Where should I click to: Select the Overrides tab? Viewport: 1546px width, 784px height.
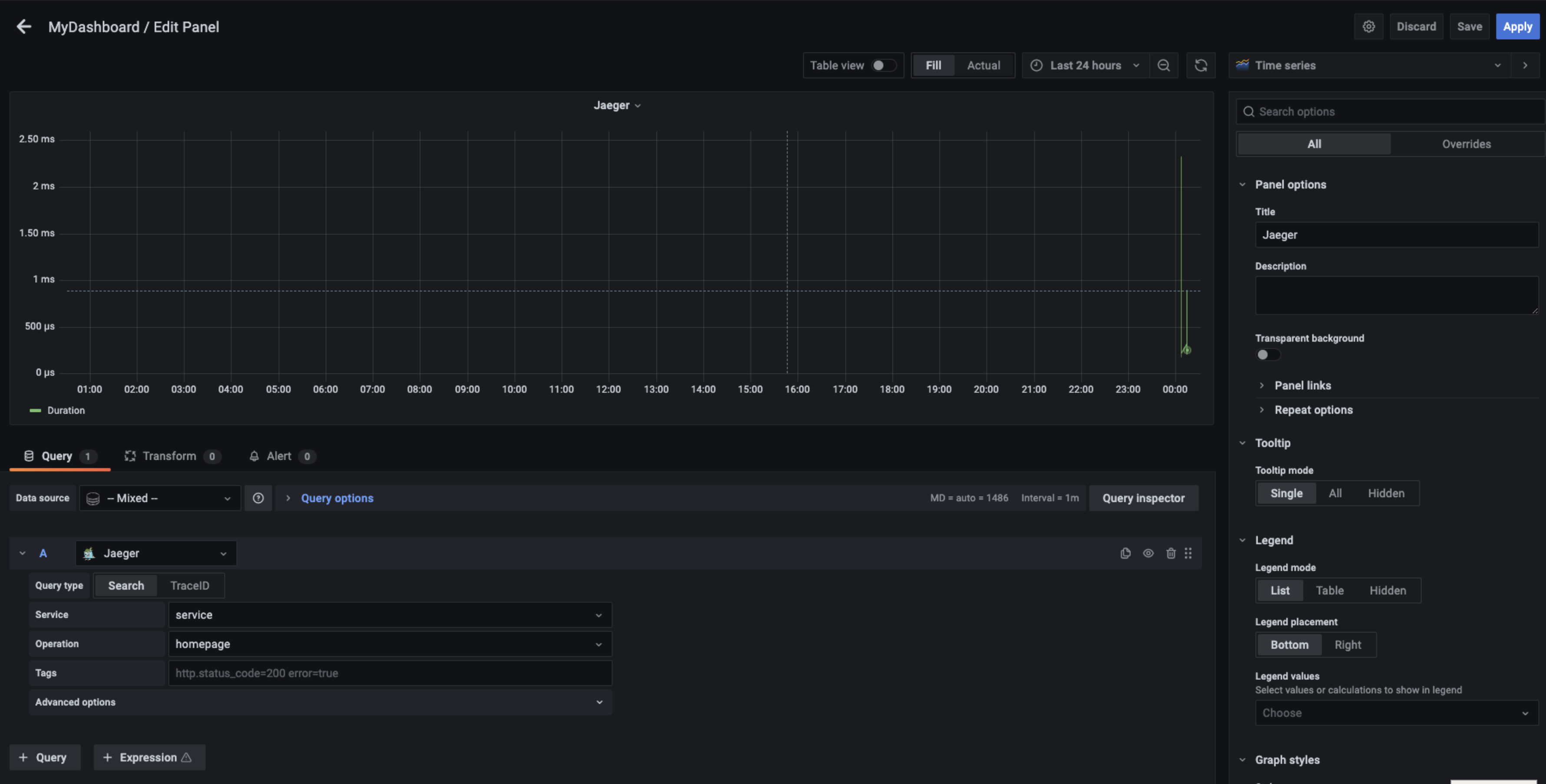point(1466,144)
